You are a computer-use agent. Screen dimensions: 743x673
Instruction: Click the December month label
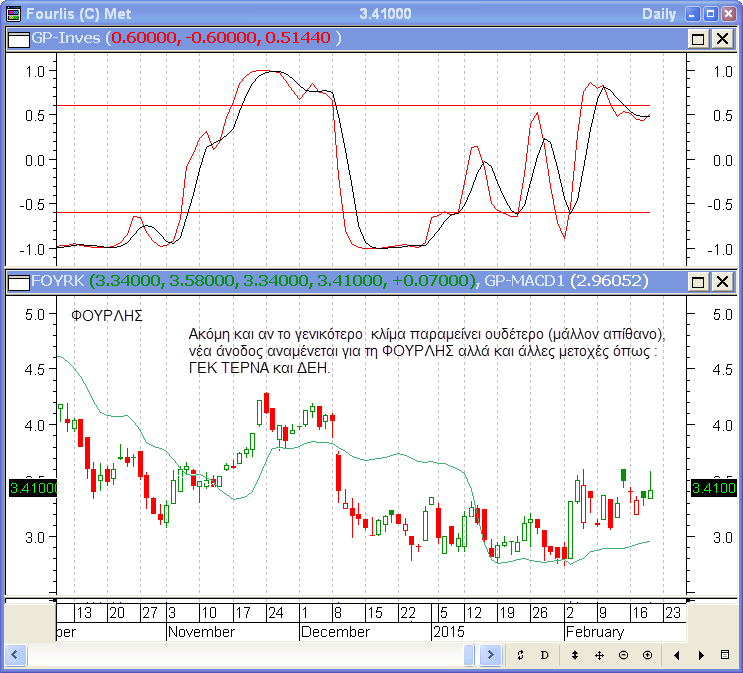(335, 632)
